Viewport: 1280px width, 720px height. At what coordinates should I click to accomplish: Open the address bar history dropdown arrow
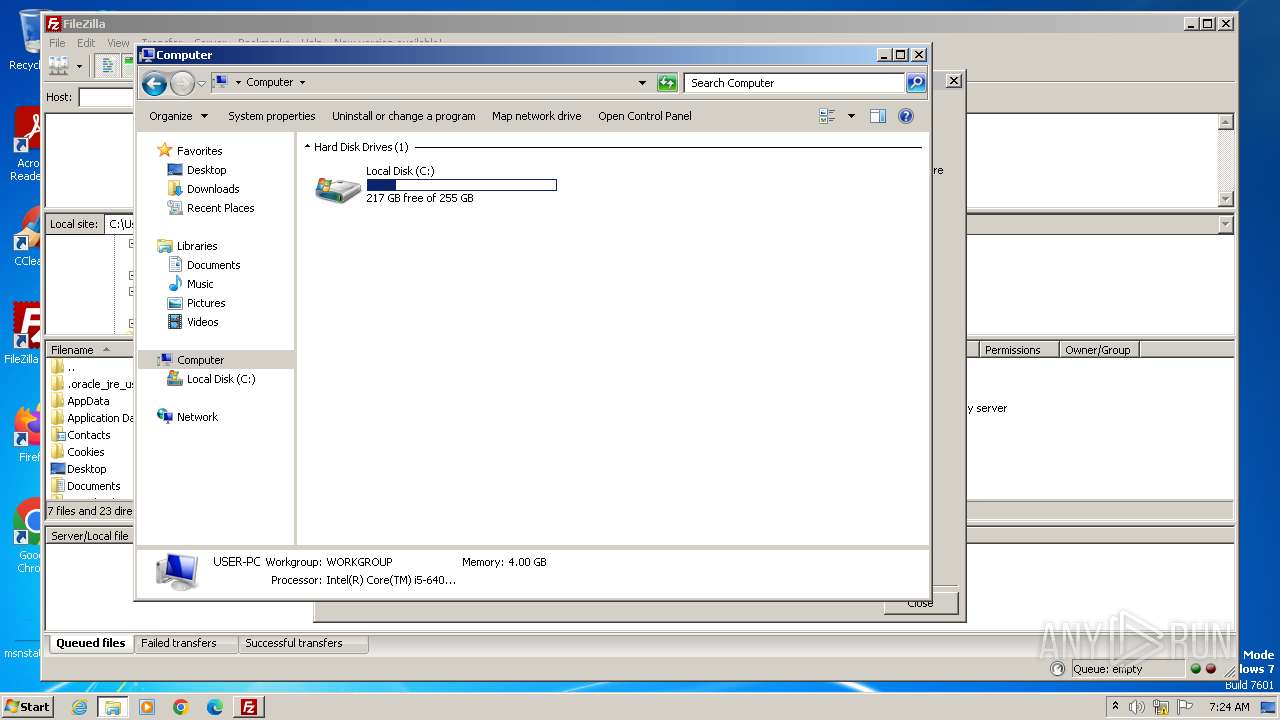click(642, 83)
